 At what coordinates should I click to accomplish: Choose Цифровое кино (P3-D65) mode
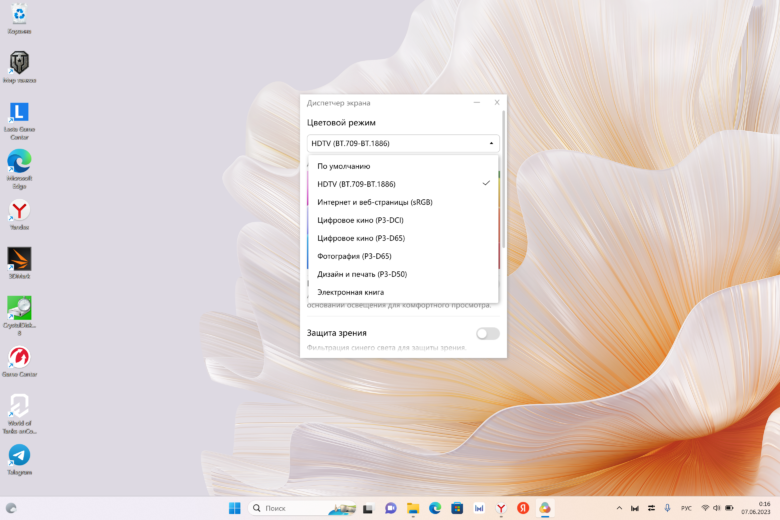tap(403, 238)
